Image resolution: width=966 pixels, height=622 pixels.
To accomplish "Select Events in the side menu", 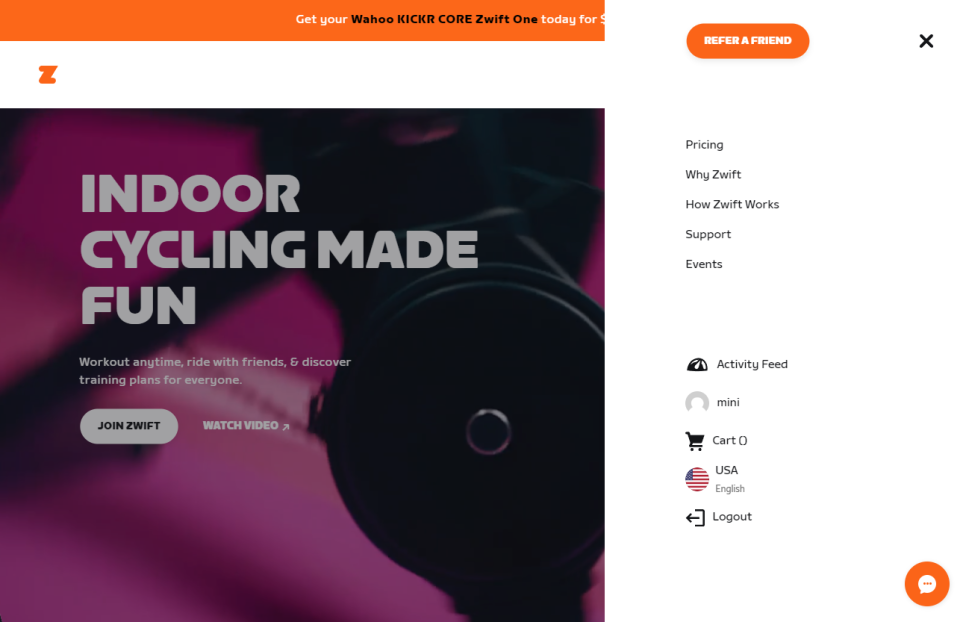I will click(x=704, y=264).
